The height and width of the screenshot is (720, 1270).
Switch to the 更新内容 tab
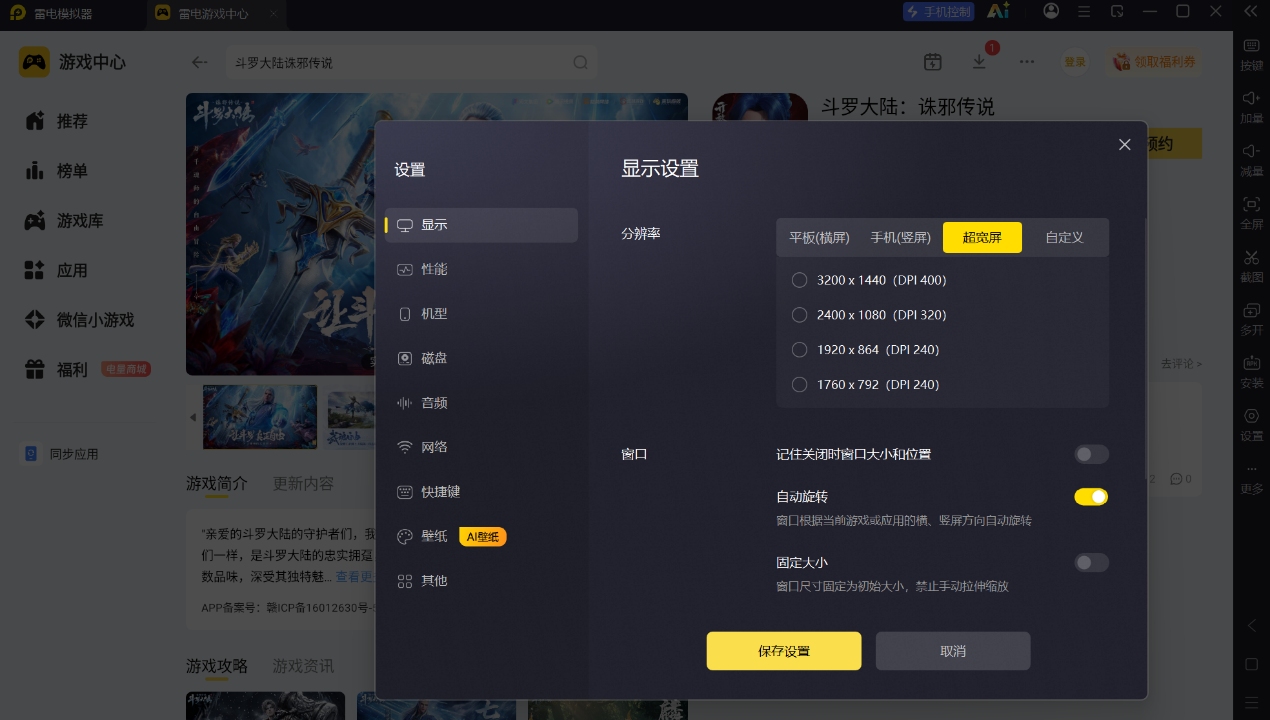pos(303,484)
